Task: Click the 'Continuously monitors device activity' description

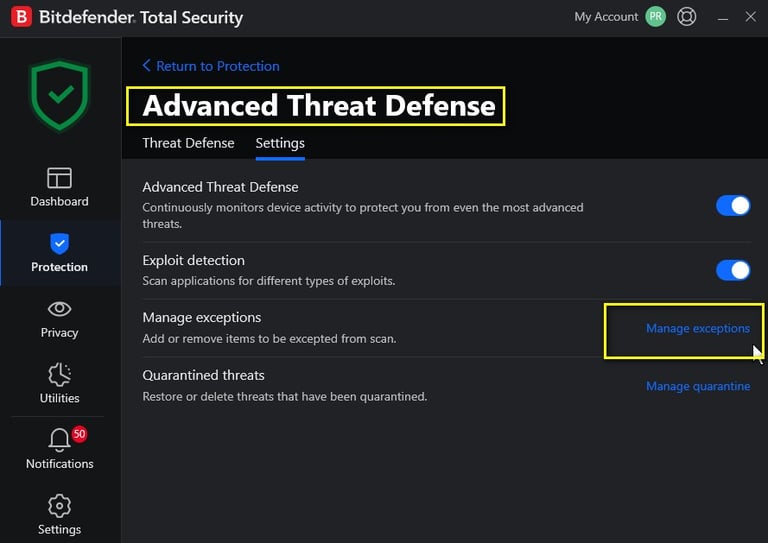Action: tap(362, 215)
